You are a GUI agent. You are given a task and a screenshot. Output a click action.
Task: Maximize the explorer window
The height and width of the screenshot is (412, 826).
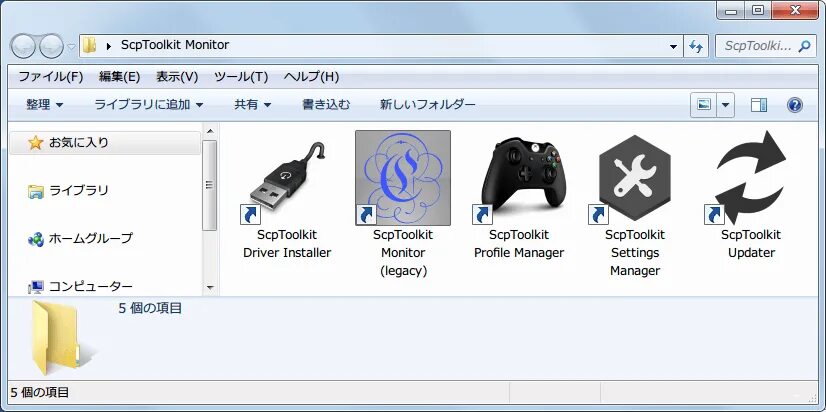(758, 10)
